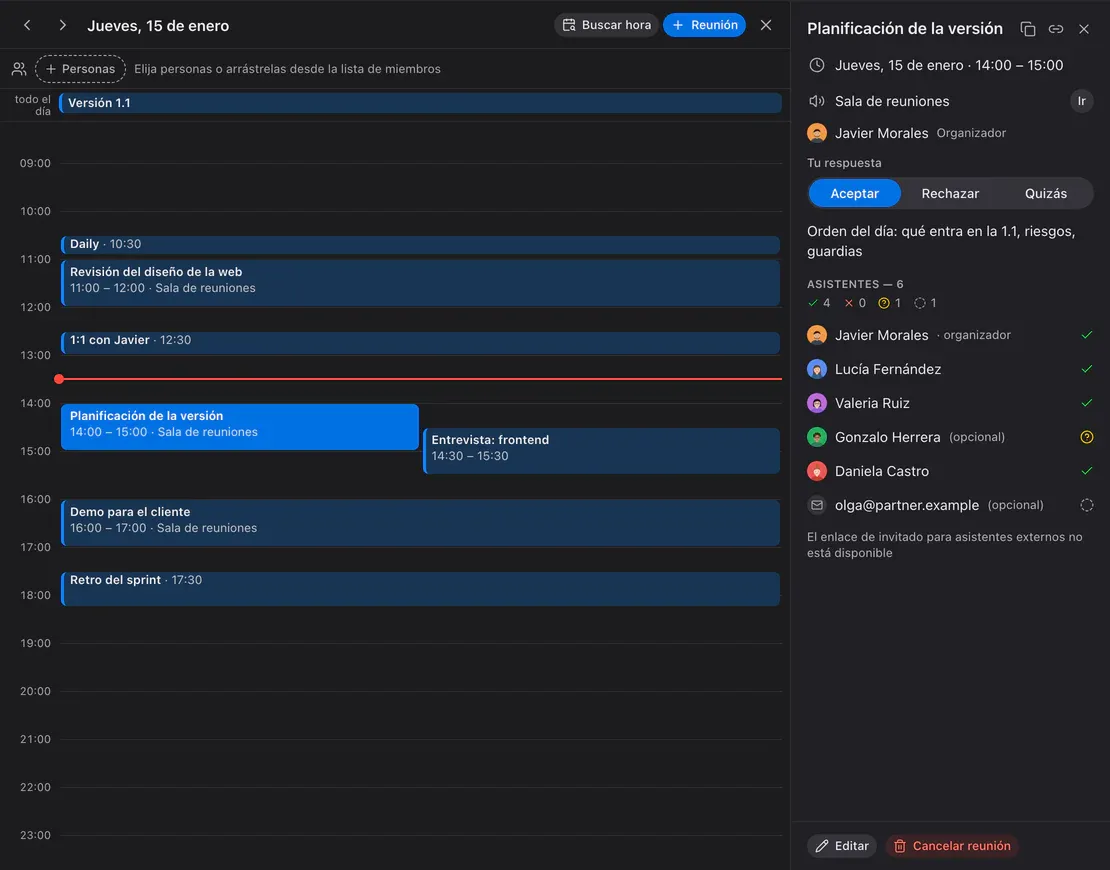Edit the meeting with Editar
The image size is (1110, 870).
pos(842,846)
